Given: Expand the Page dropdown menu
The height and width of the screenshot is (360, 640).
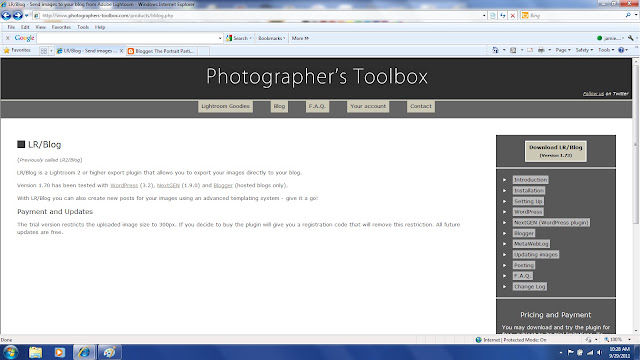Looking at the screenshot, I should 563,50.
